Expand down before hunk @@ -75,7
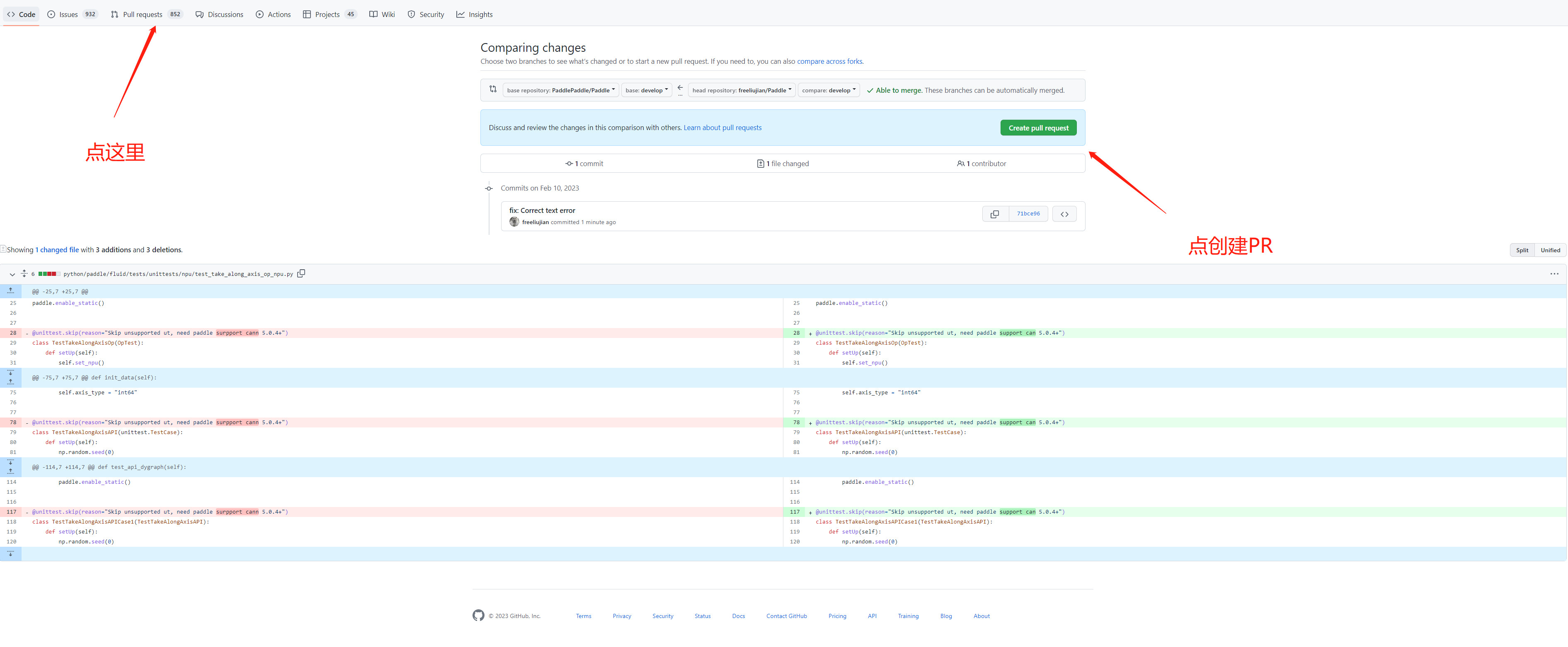The width and height of the screenshot is (1568, 647). coord(10,373)
